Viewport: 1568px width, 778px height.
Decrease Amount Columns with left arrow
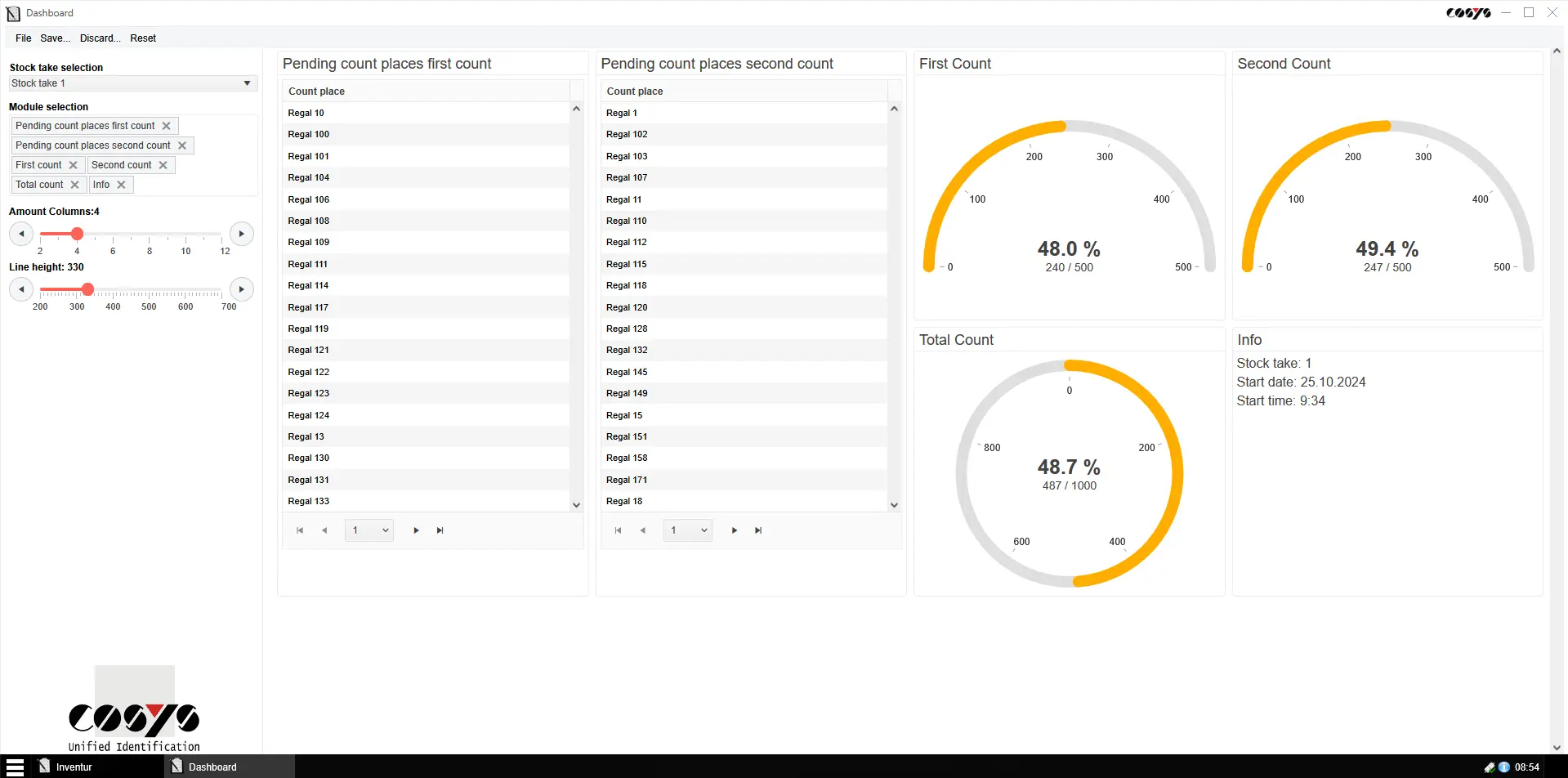click(21, 234)
